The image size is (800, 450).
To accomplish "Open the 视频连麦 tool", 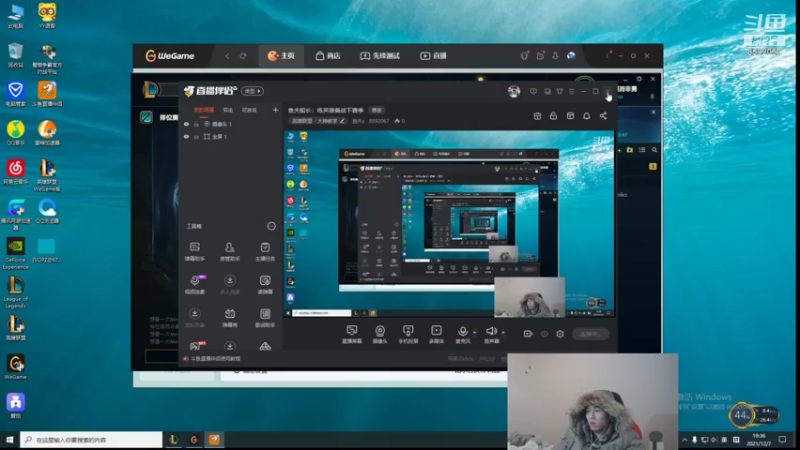I will [x=194, y=285].
